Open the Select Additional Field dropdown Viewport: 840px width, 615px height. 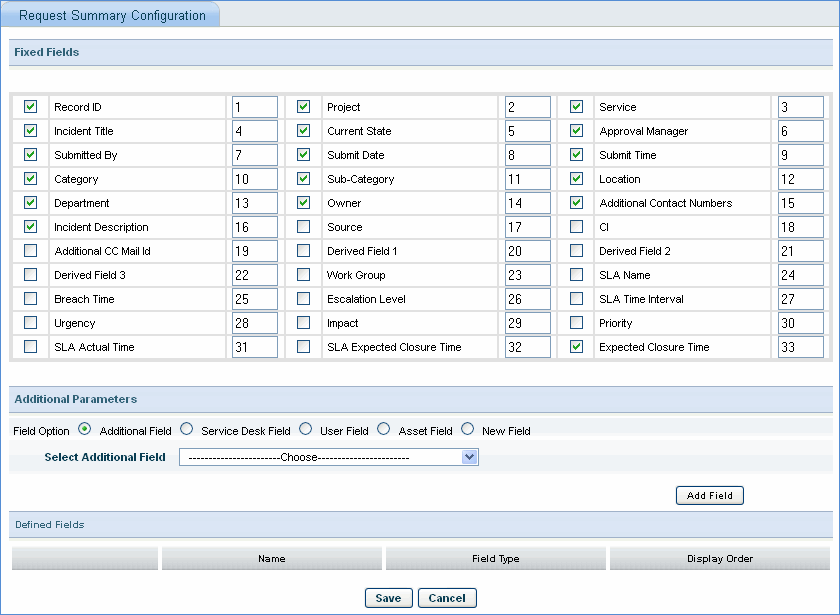(x=329, y=457)
